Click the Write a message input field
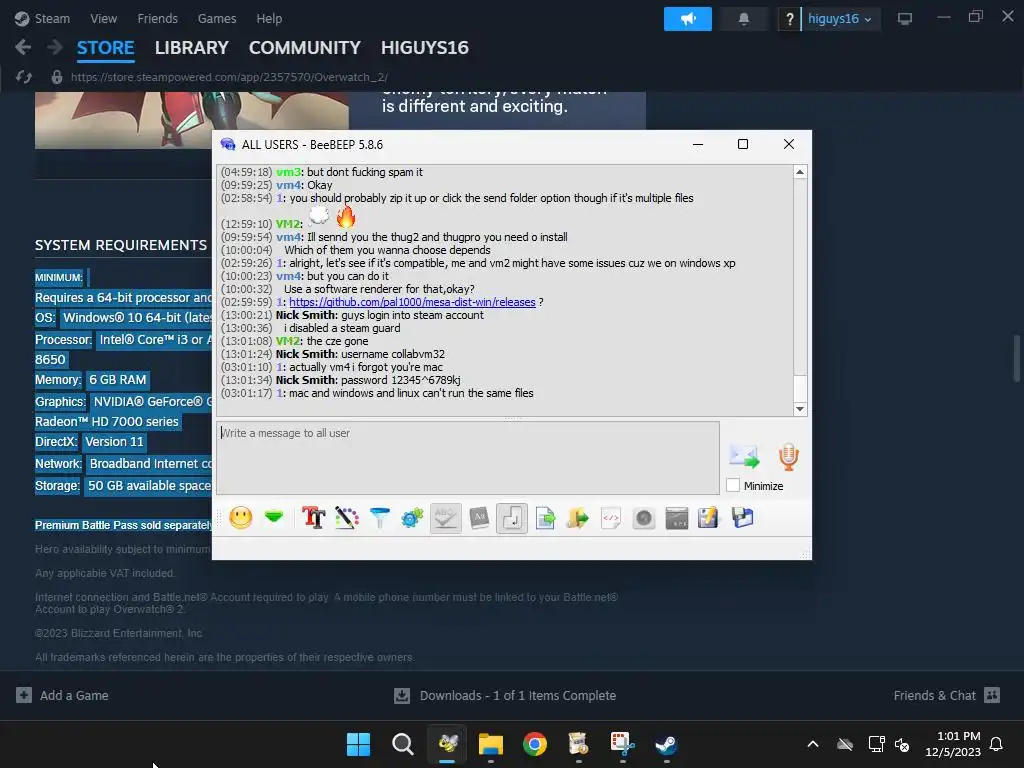Image resolution: width=1024 pixels, height=768 pixels. point(468,458)
